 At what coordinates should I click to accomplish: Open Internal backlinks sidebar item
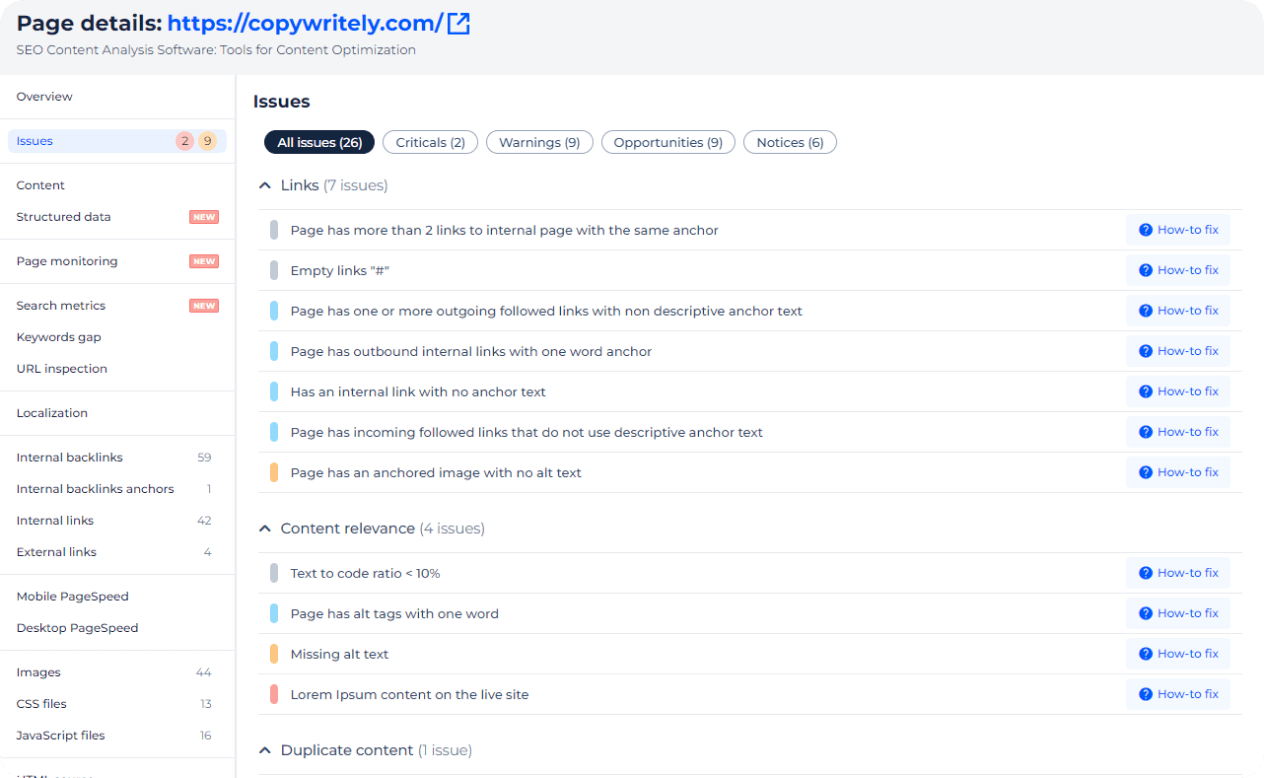69,457
